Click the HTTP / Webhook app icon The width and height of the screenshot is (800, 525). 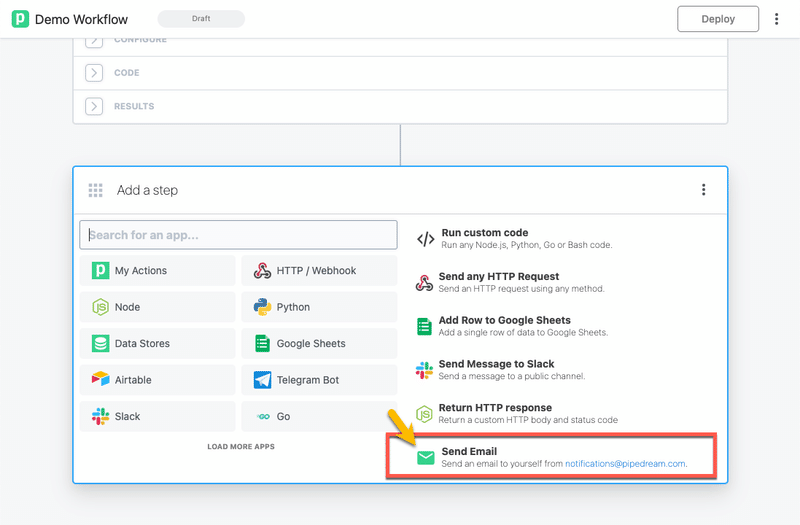pos(262,270)
